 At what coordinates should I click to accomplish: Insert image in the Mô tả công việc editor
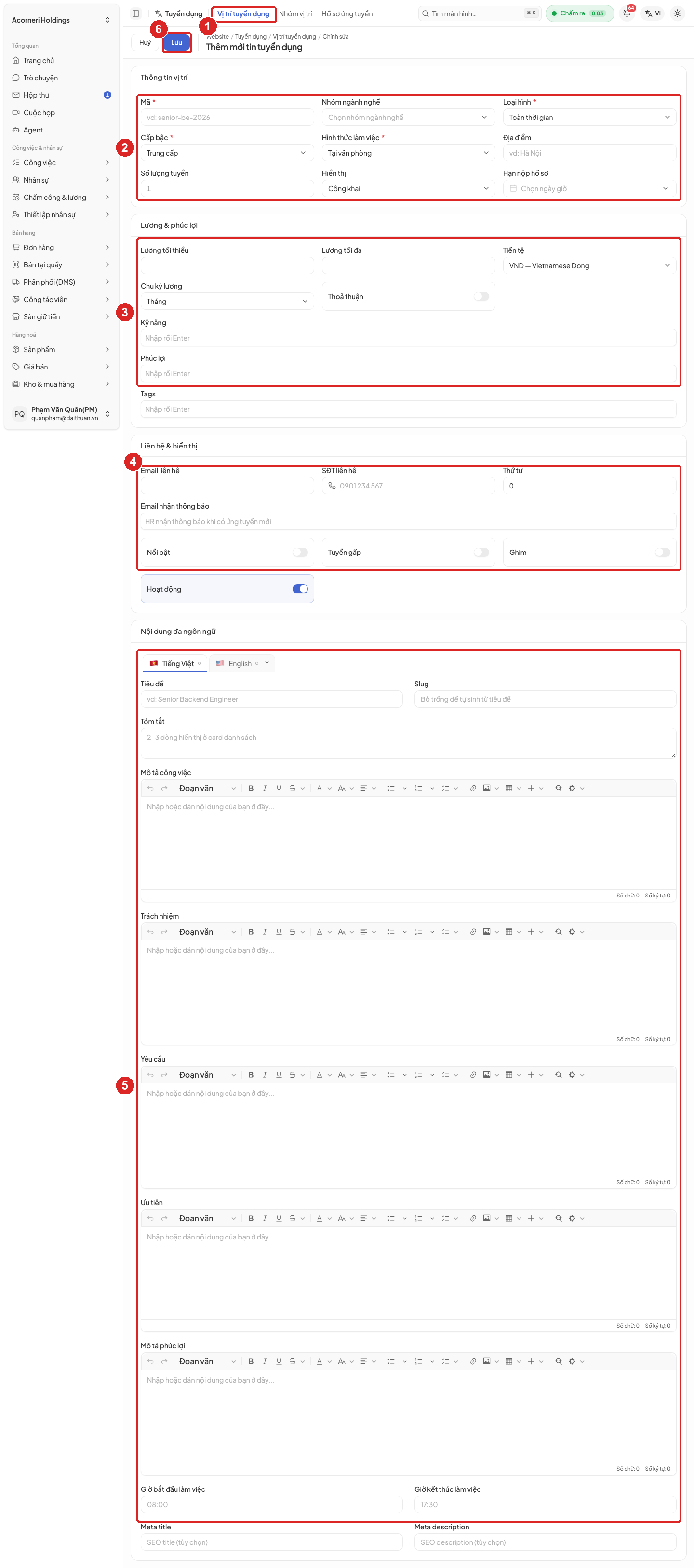click(x=486, y=788)
